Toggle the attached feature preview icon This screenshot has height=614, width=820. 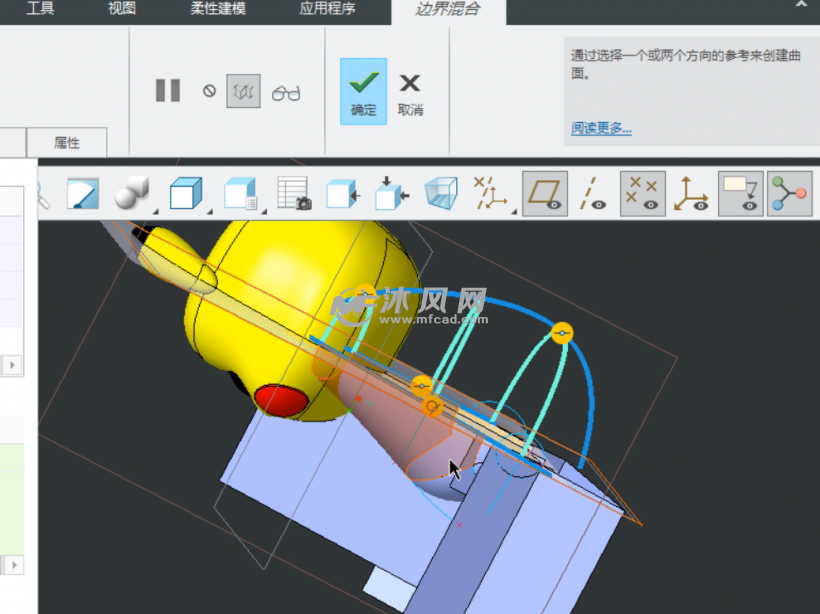tap(243, 92)
